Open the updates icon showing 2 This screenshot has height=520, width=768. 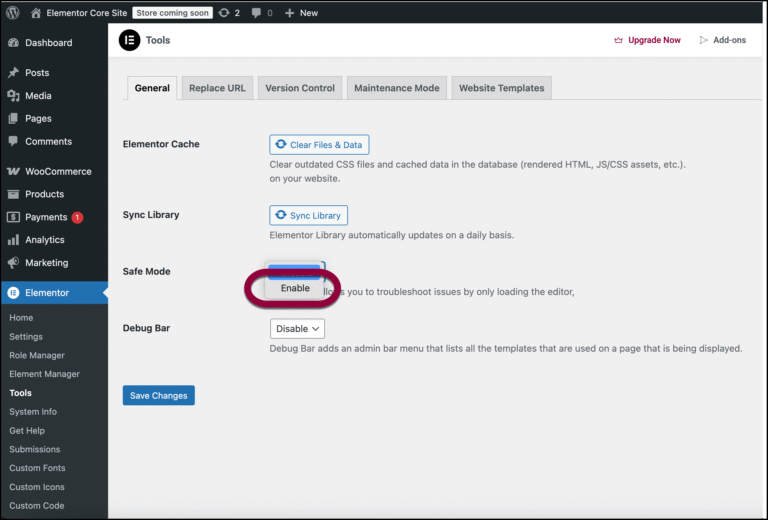[x=224, y=13]
